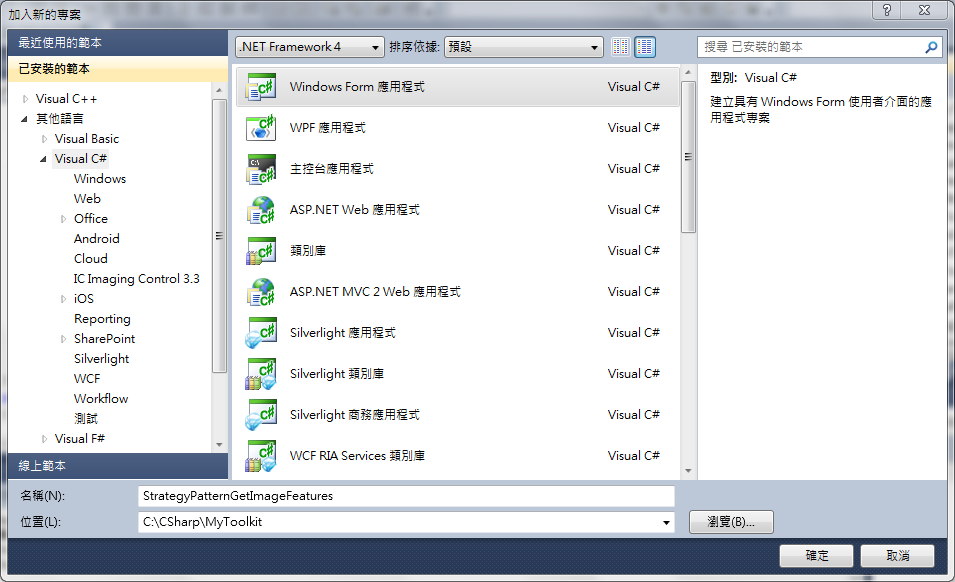The width and height of the screenshot is (955, 582).
Task: Click the 確定 button
Action: (x=816, y=556)
